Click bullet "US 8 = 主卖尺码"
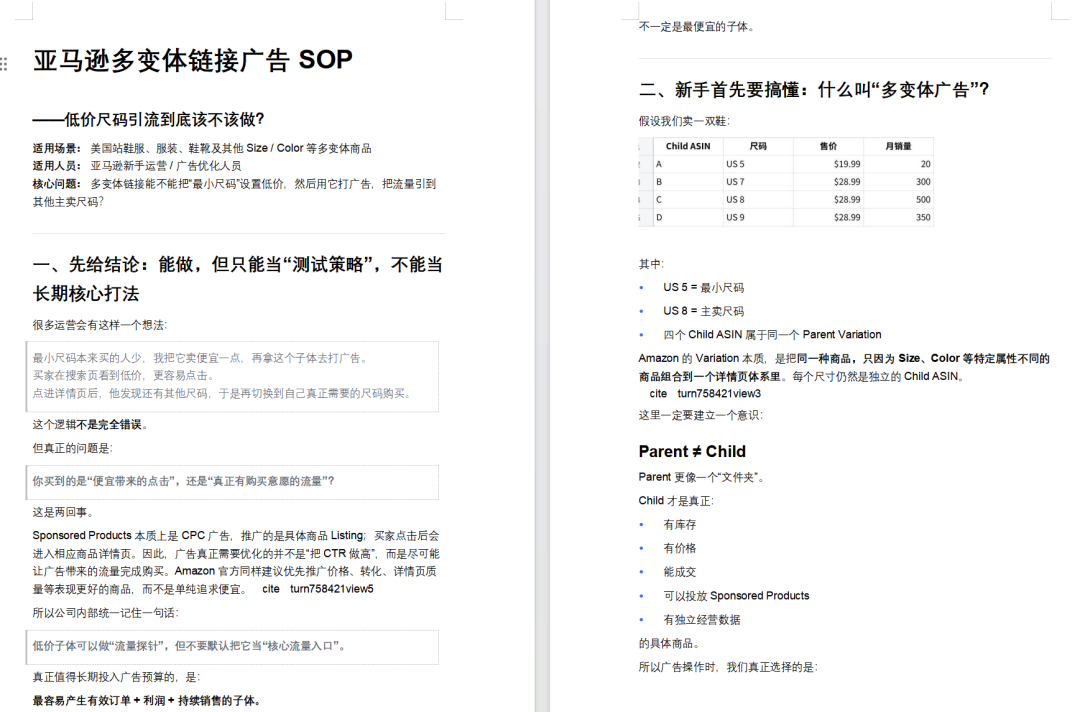 click(x=703, y=311)
